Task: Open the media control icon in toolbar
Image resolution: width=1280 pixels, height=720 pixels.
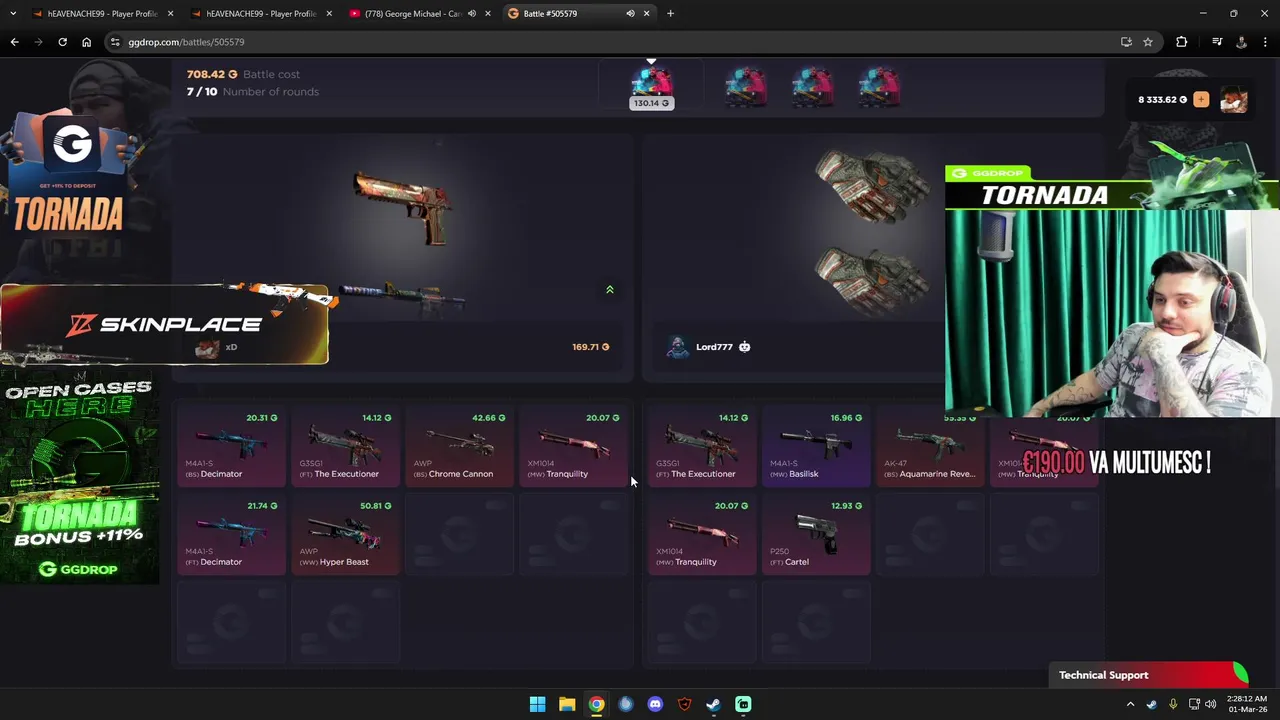Action: [1217, 42]
